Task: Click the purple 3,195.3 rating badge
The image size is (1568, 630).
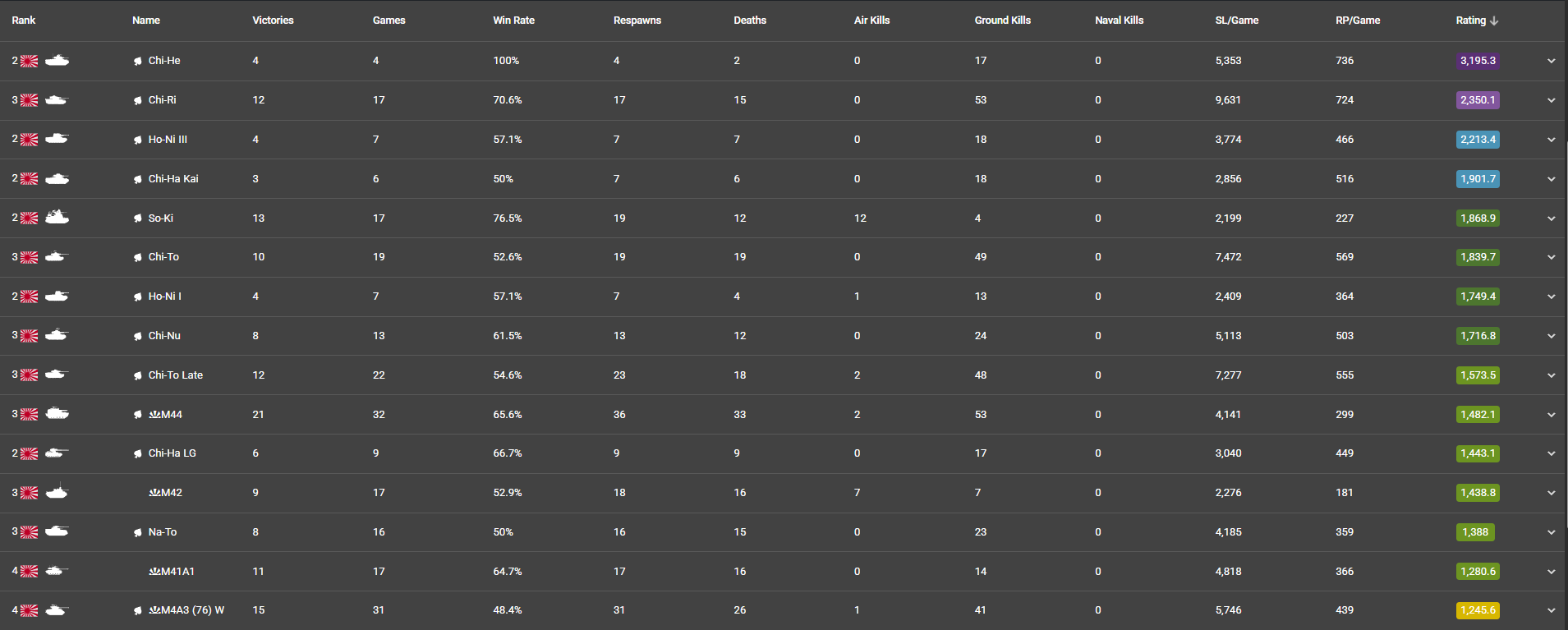Action: click(1478, 61)
